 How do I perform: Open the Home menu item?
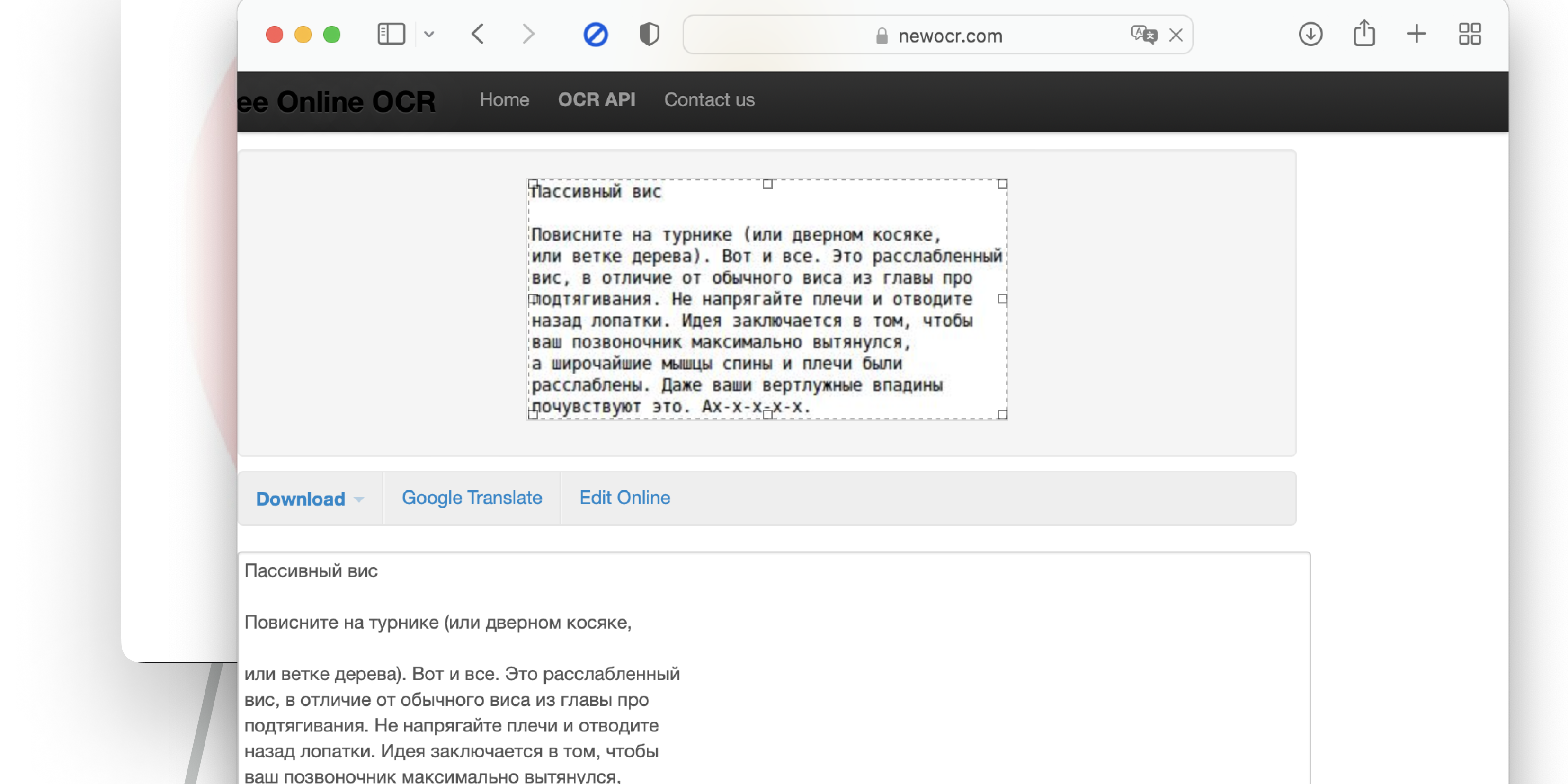pyautogui.click(x=504, y=100)
